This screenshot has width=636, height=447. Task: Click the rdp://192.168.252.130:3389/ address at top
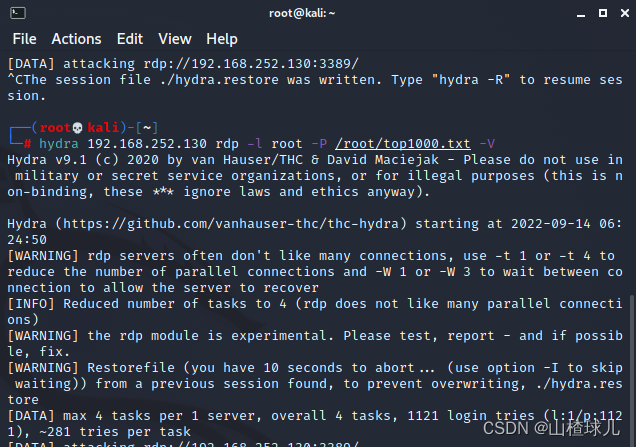coord(251,64)
